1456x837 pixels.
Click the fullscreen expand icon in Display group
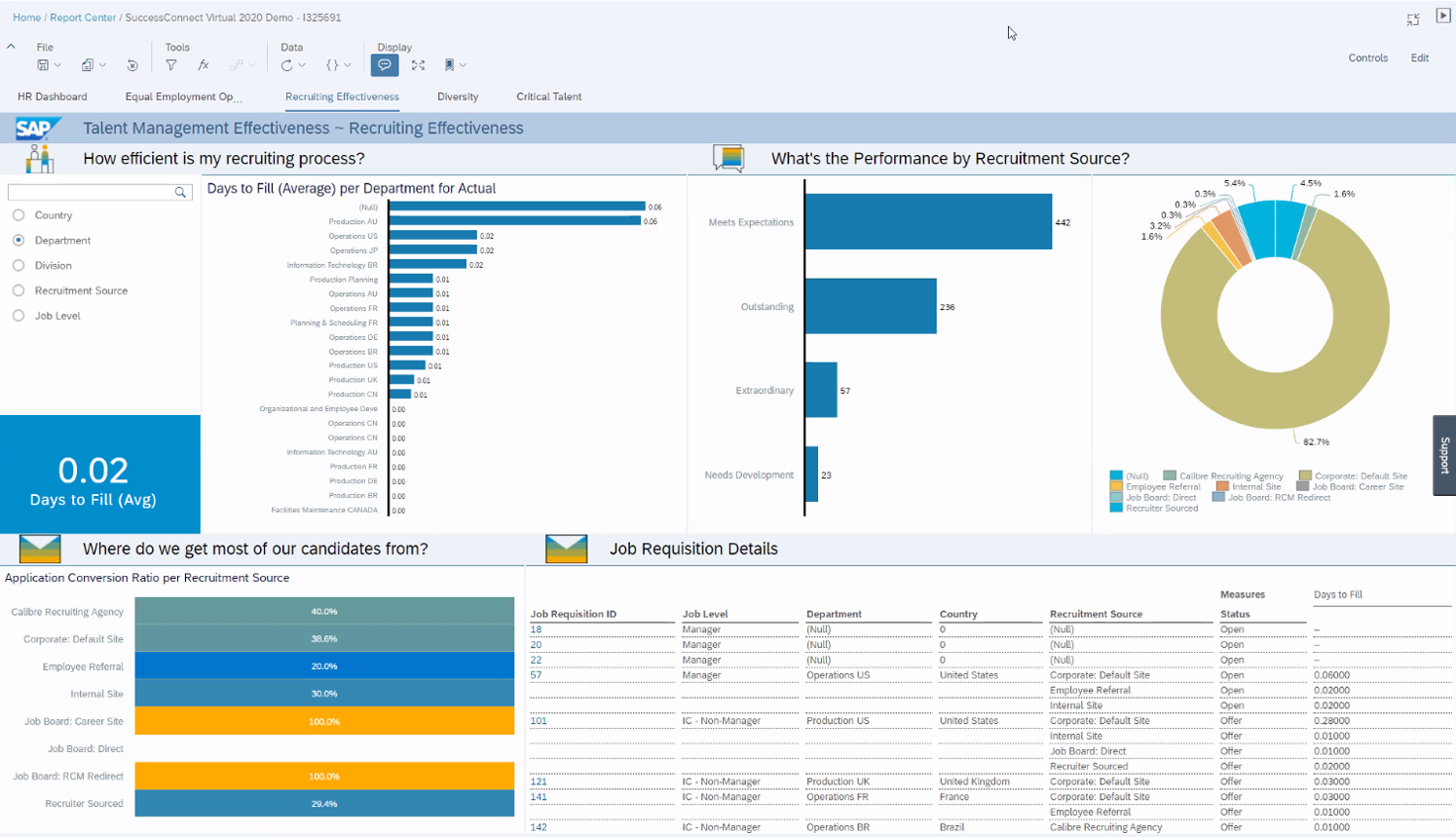point(420,64)
